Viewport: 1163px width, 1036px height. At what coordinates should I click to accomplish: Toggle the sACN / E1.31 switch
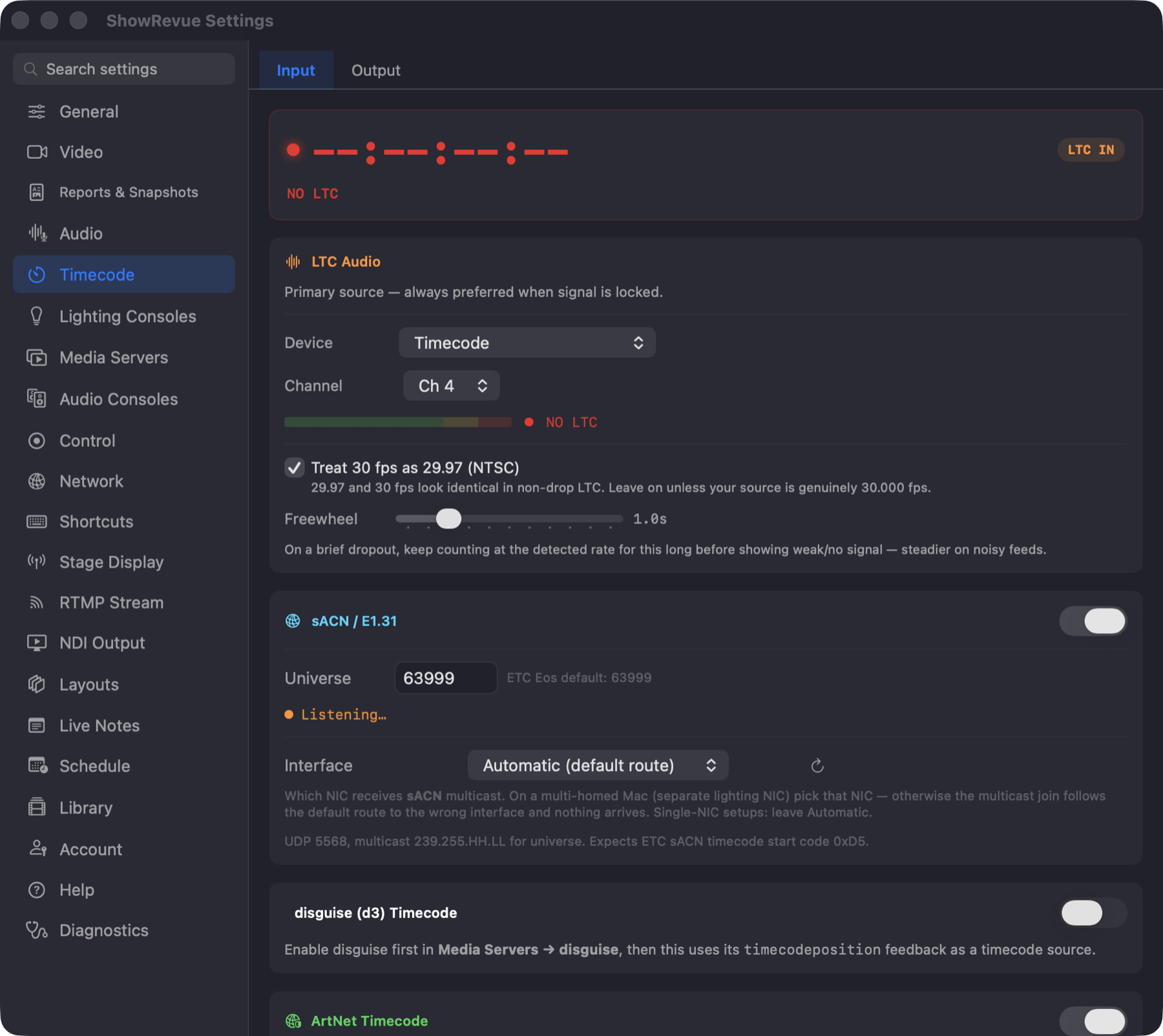(1093, 621)
